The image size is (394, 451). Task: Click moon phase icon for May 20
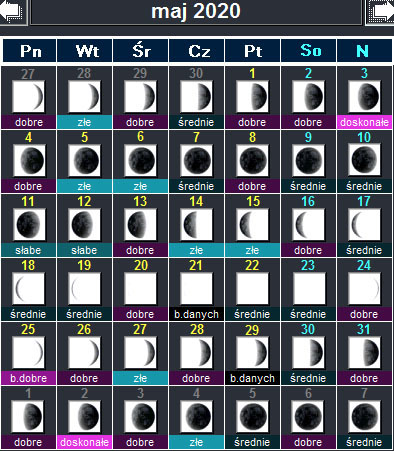[140, 288]
